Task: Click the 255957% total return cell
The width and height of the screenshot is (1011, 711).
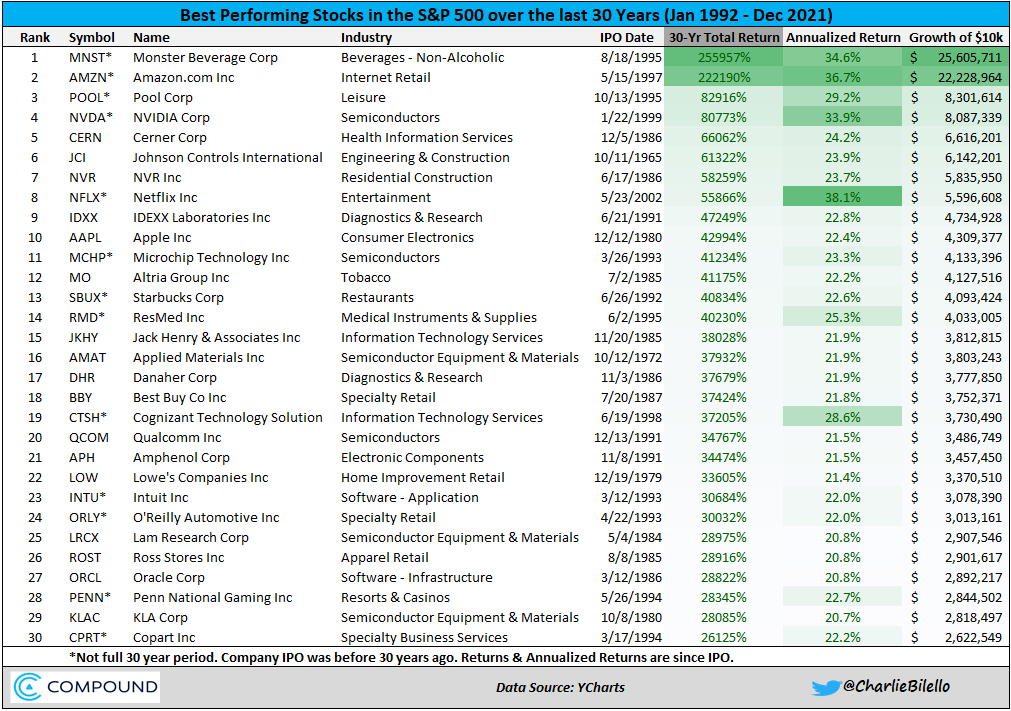Action: [x=723, y=57]
